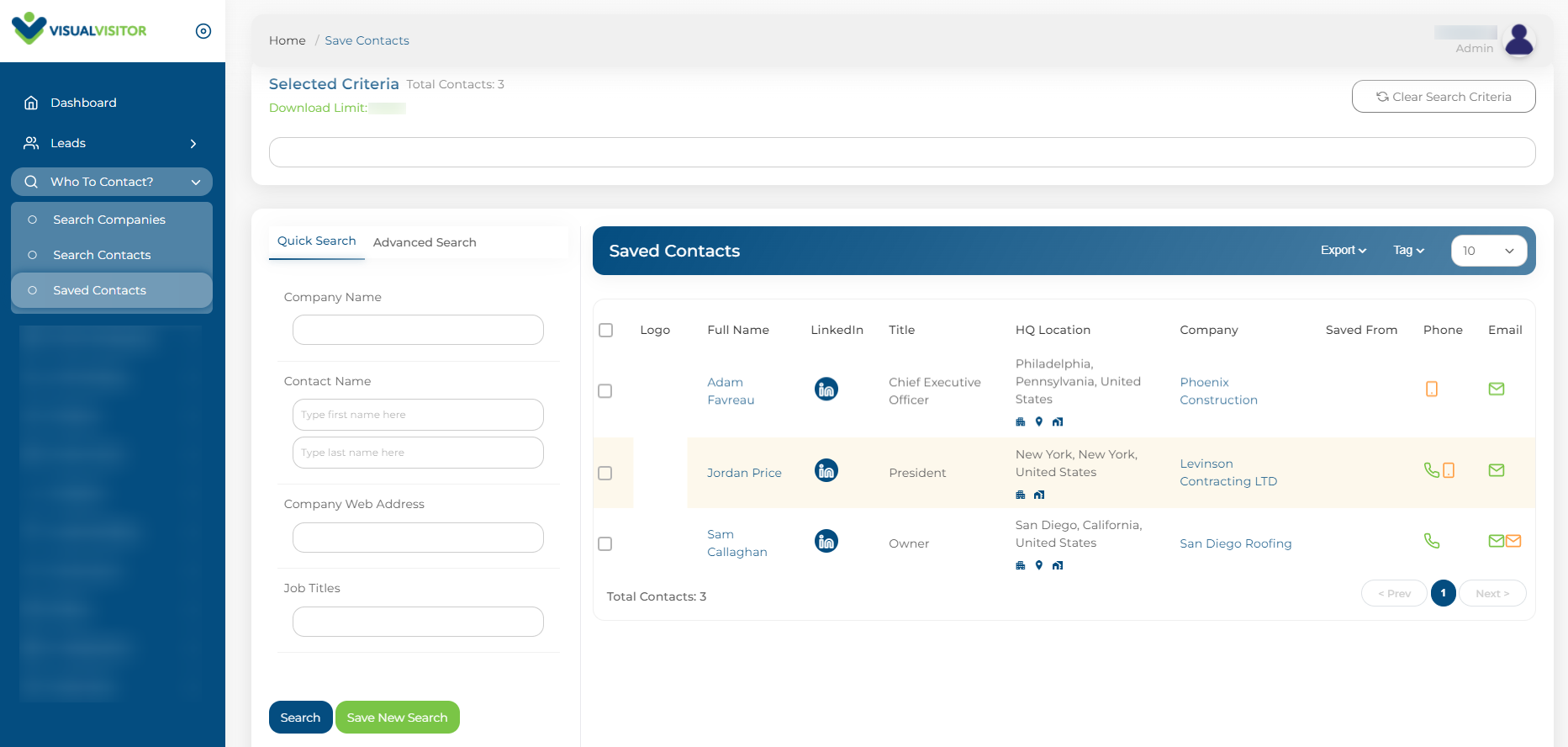Open the Tag dropdown
The height and width of the screenshot is (747, 1568).
coord(1409,251)
